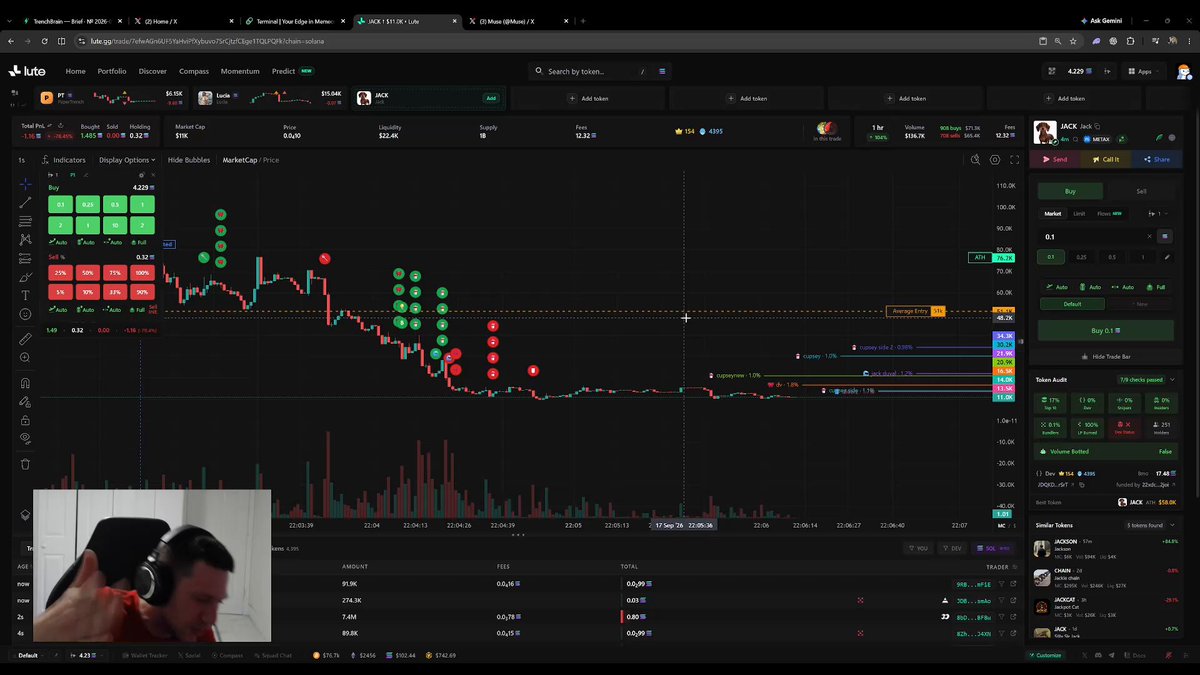1200x675 pixels.
Task: Expand the Apps dropdown
Action: click(1144, 71)
